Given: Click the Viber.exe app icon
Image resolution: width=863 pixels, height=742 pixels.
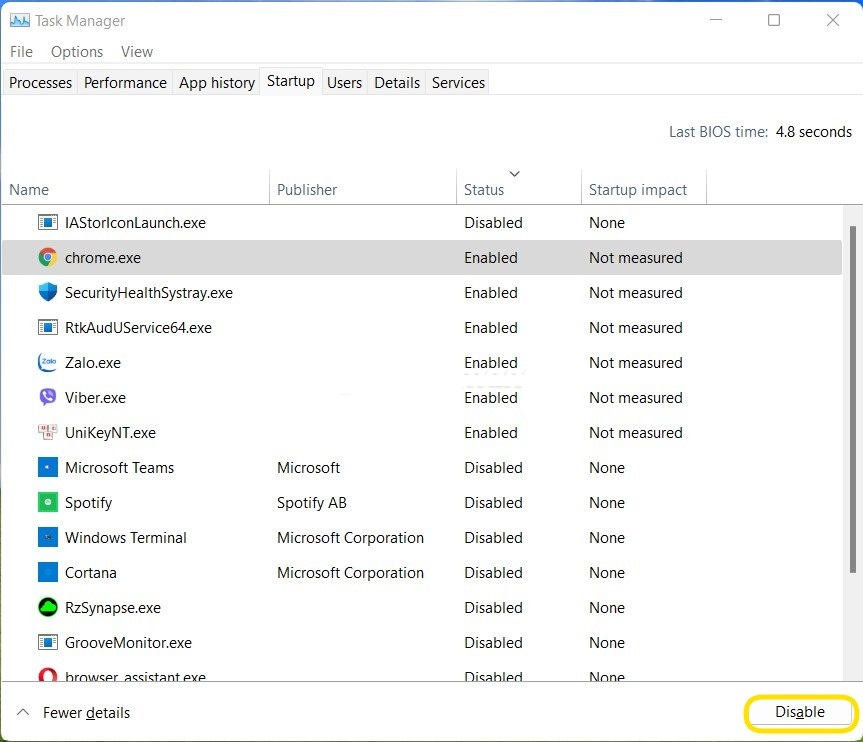Looking at the screenshot, I should 47,397.
